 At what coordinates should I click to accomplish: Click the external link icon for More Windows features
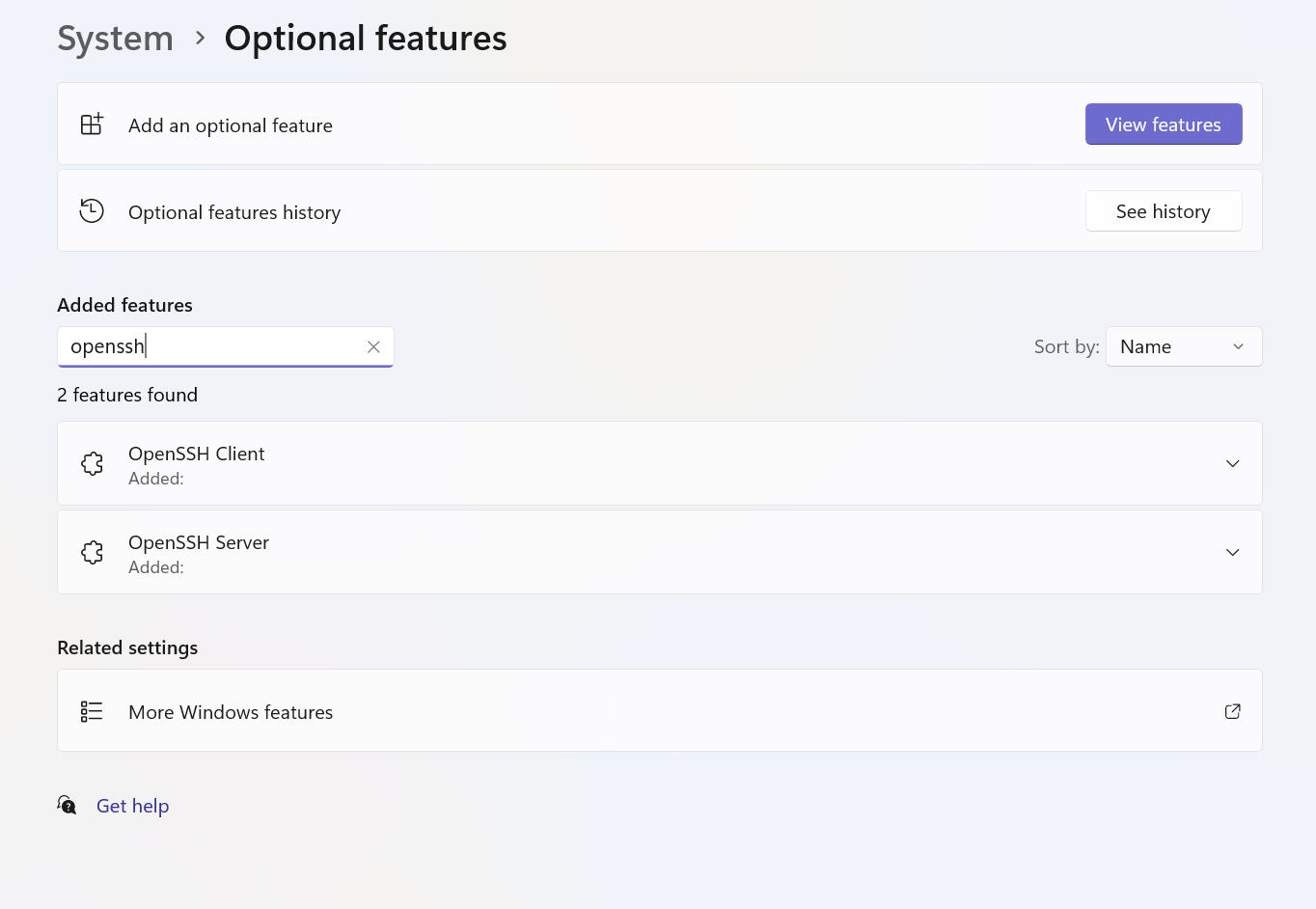pyautogui.click(x=1232, y=711)
